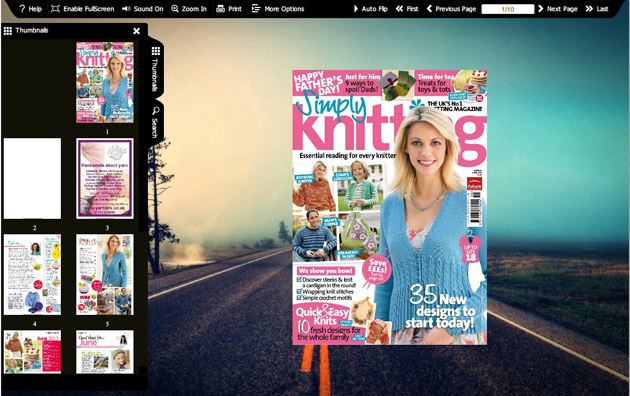Go to Previous Page

(451, 8)
